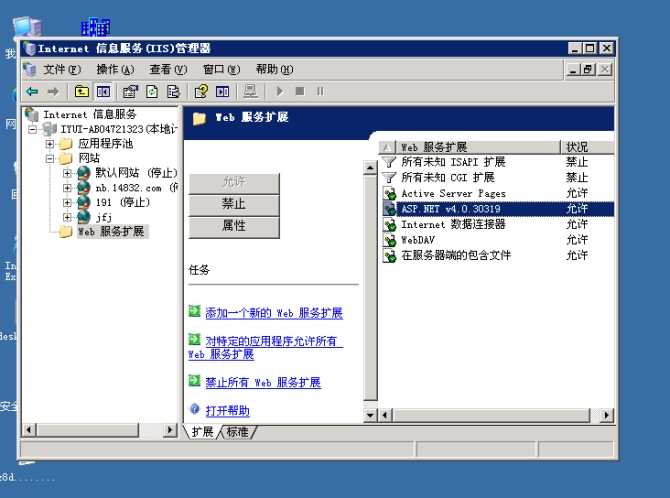Image resolution: width=670 pixels, height=498 pixels.
Task: Click the globe icon of 默认网站
Action: pyautogui.click(x=84, y=173)
